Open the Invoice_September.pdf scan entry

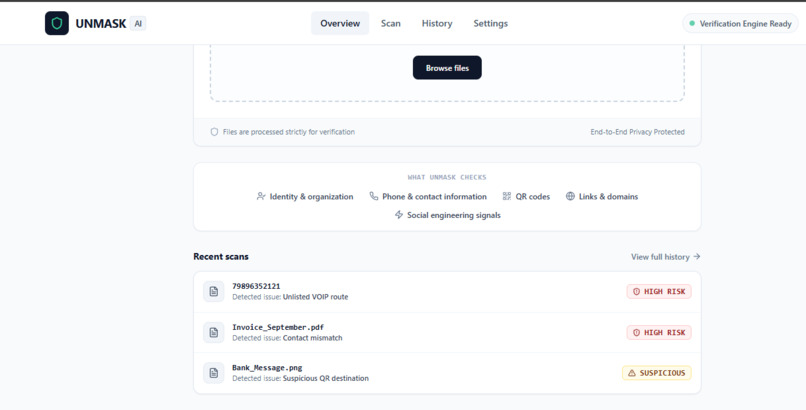(447, 332)
